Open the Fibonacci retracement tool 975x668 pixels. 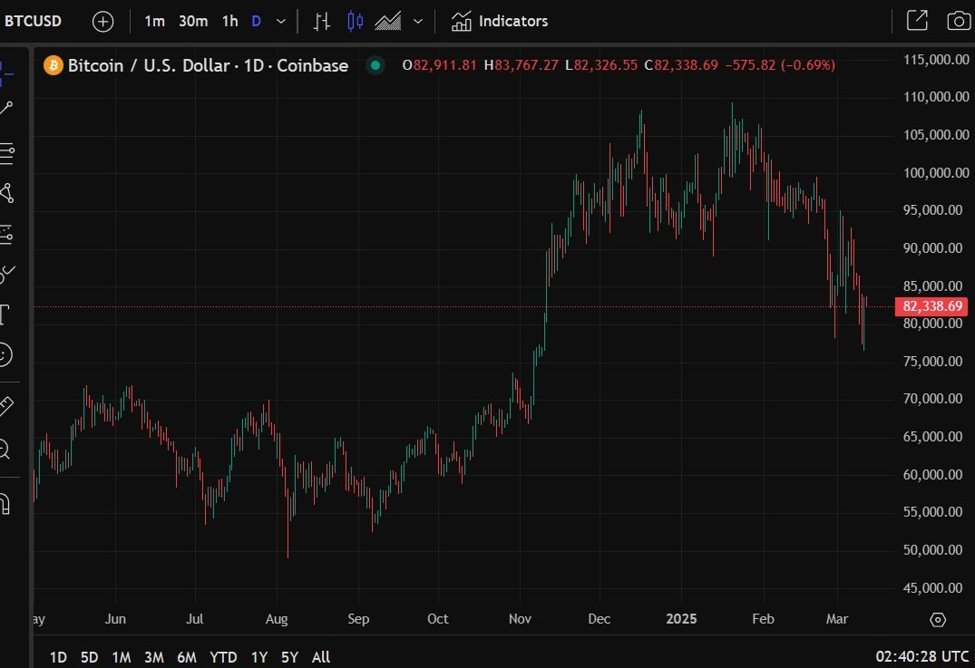click(6, 153)
